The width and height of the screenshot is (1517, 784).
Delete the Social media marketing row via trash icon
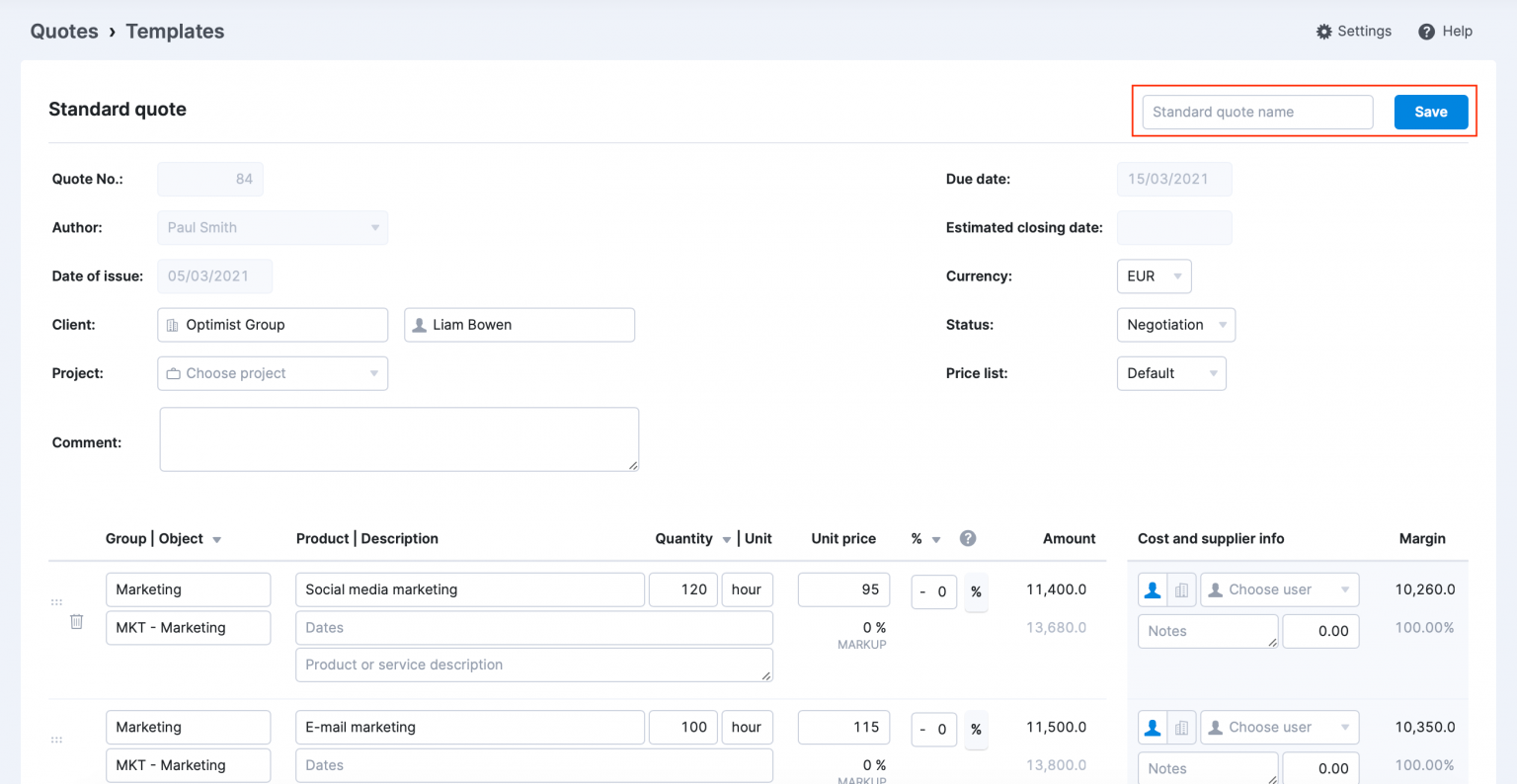pyautogui.click(x=76, y=622)
